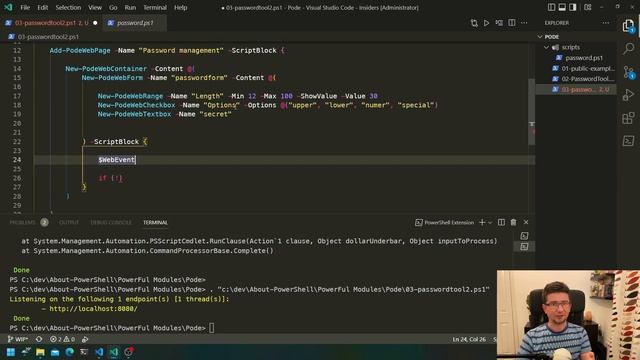
Task: Add a new terminal with plus icon
Action: click(482, 222)
